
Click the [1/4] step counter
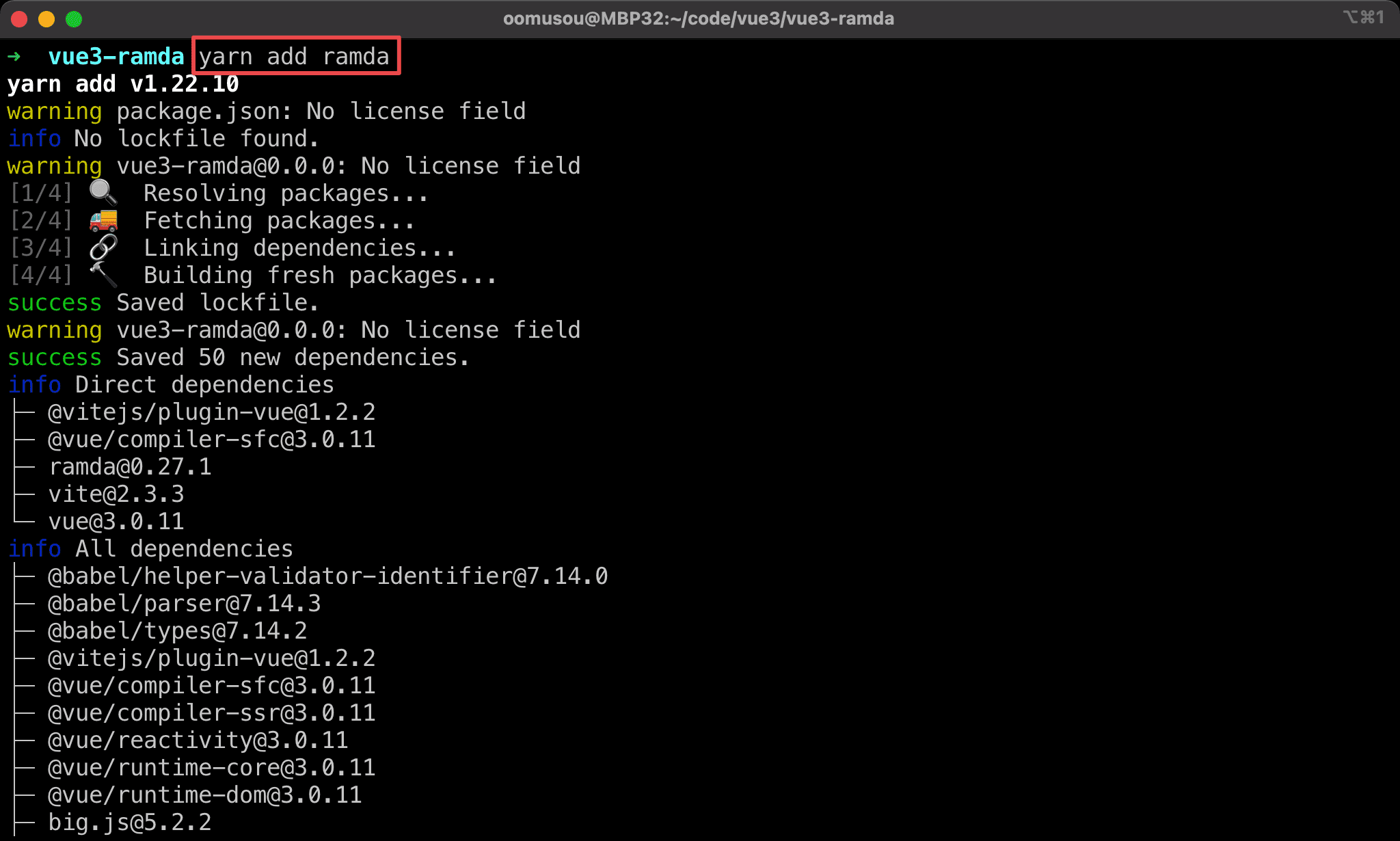tap(41, 193)
